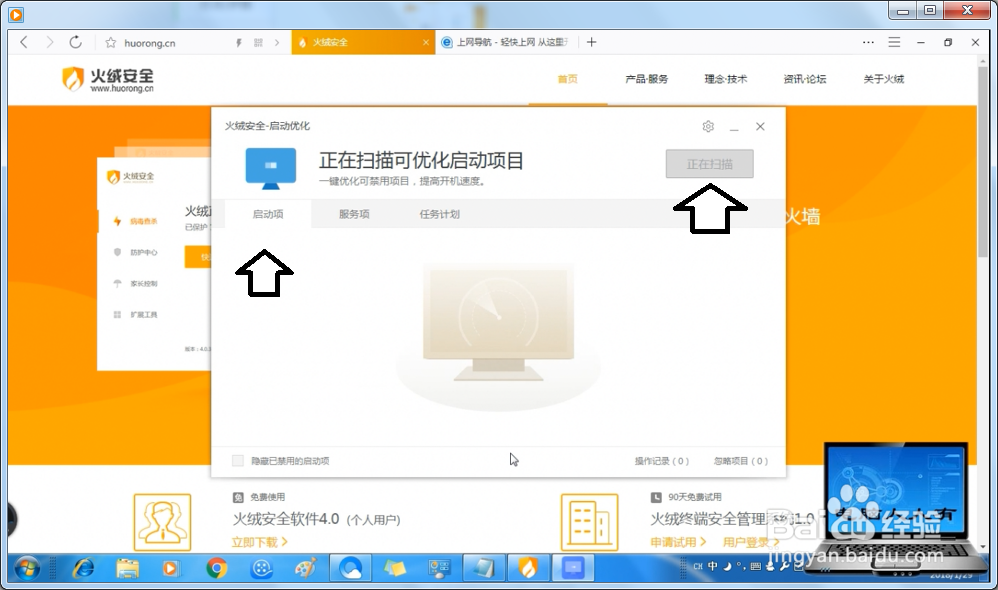The height and width of the screenshot is (590, 998).
Task: Click 家长控制 umbrella icon in background window
Action: [117, 283]
